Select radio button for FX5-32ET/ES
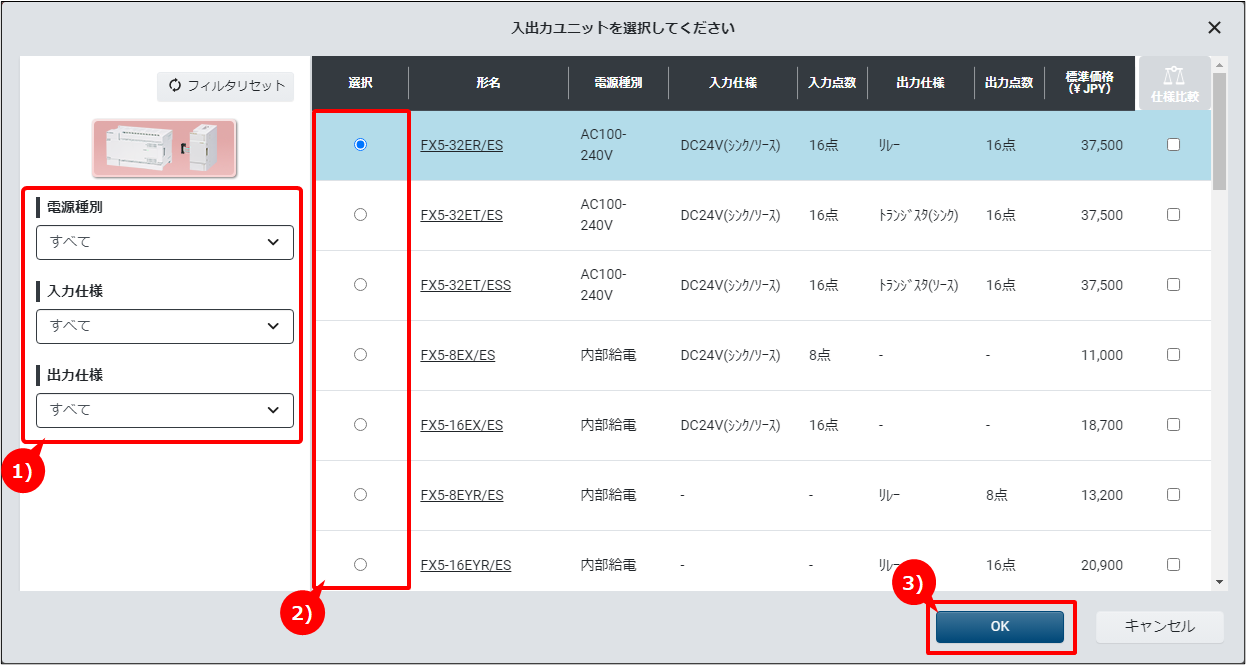The width and height of the screenshot is (1246, 665). 360,215
